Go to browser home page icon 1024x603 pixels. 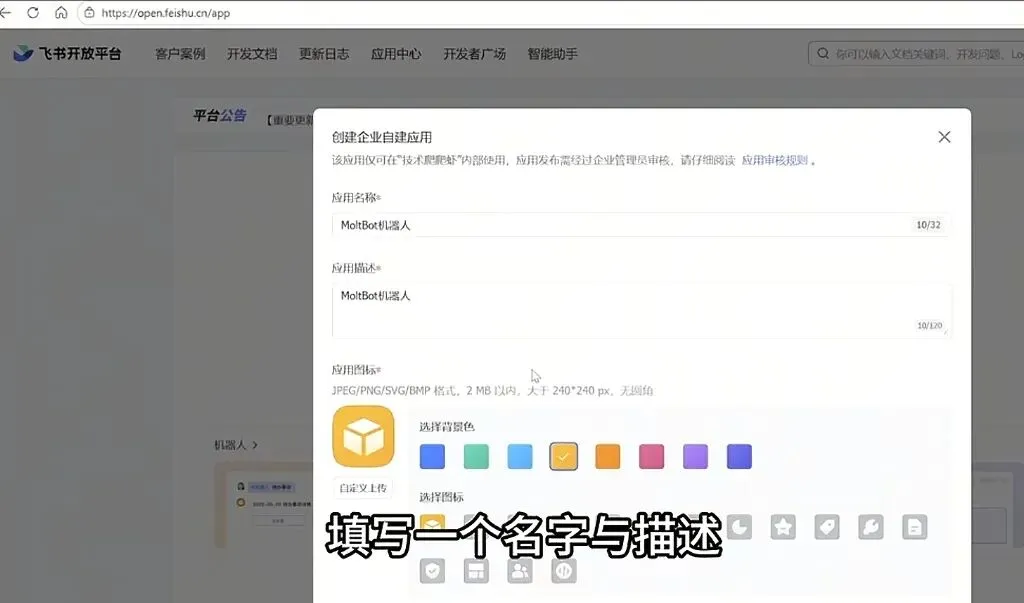pos(61,12)
